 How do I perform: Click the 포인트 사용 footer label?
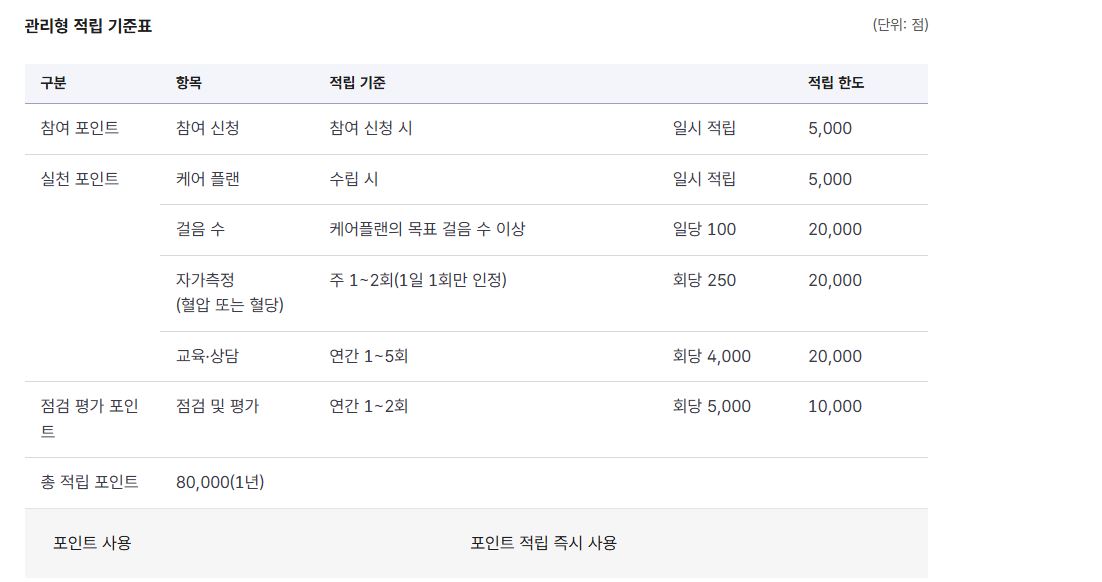[x=92, y=543]
